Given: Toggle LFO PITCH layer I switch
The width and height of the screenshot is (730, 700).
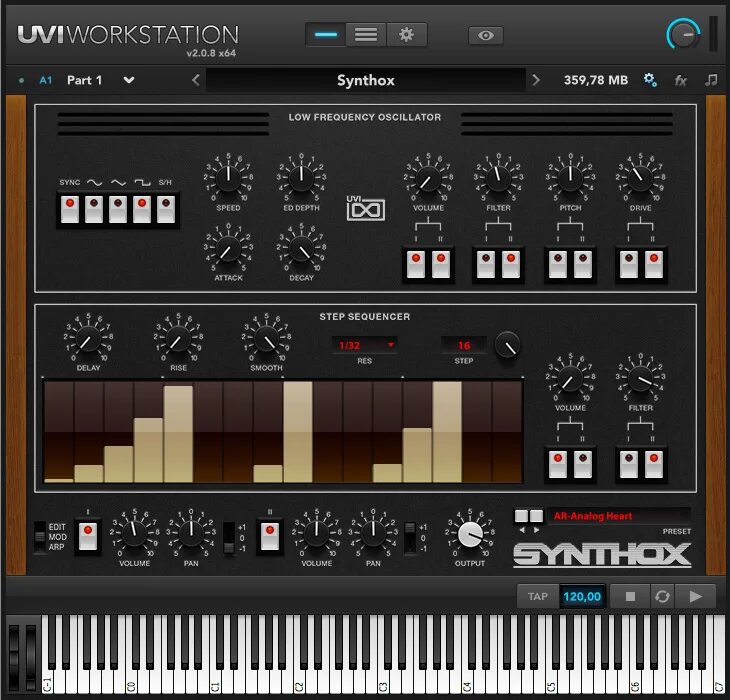Looking at the screenshot, I should 558,265.
